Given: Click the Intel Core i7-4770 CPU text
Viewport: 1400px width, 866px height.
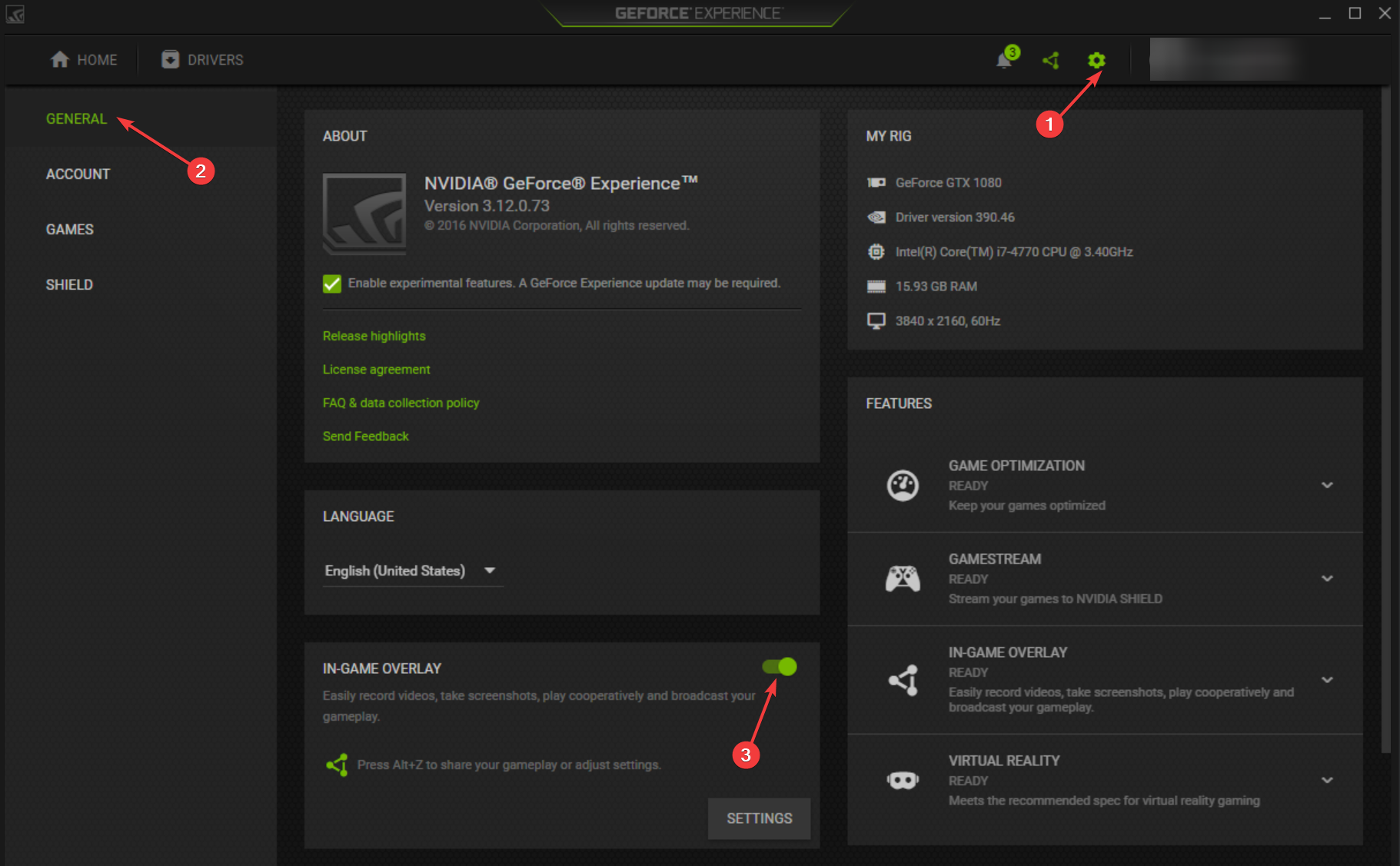Looking at the screenshot, I should pyautogui.click(x=1013, y=252).
